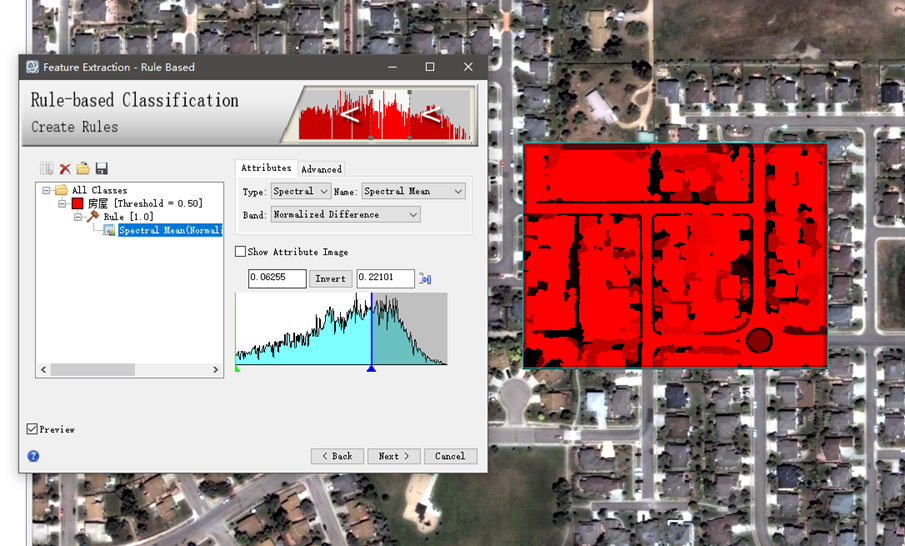Click the minimum value field 0.06255
Viewport: 905px width, 546px height.
pos(277,278)
